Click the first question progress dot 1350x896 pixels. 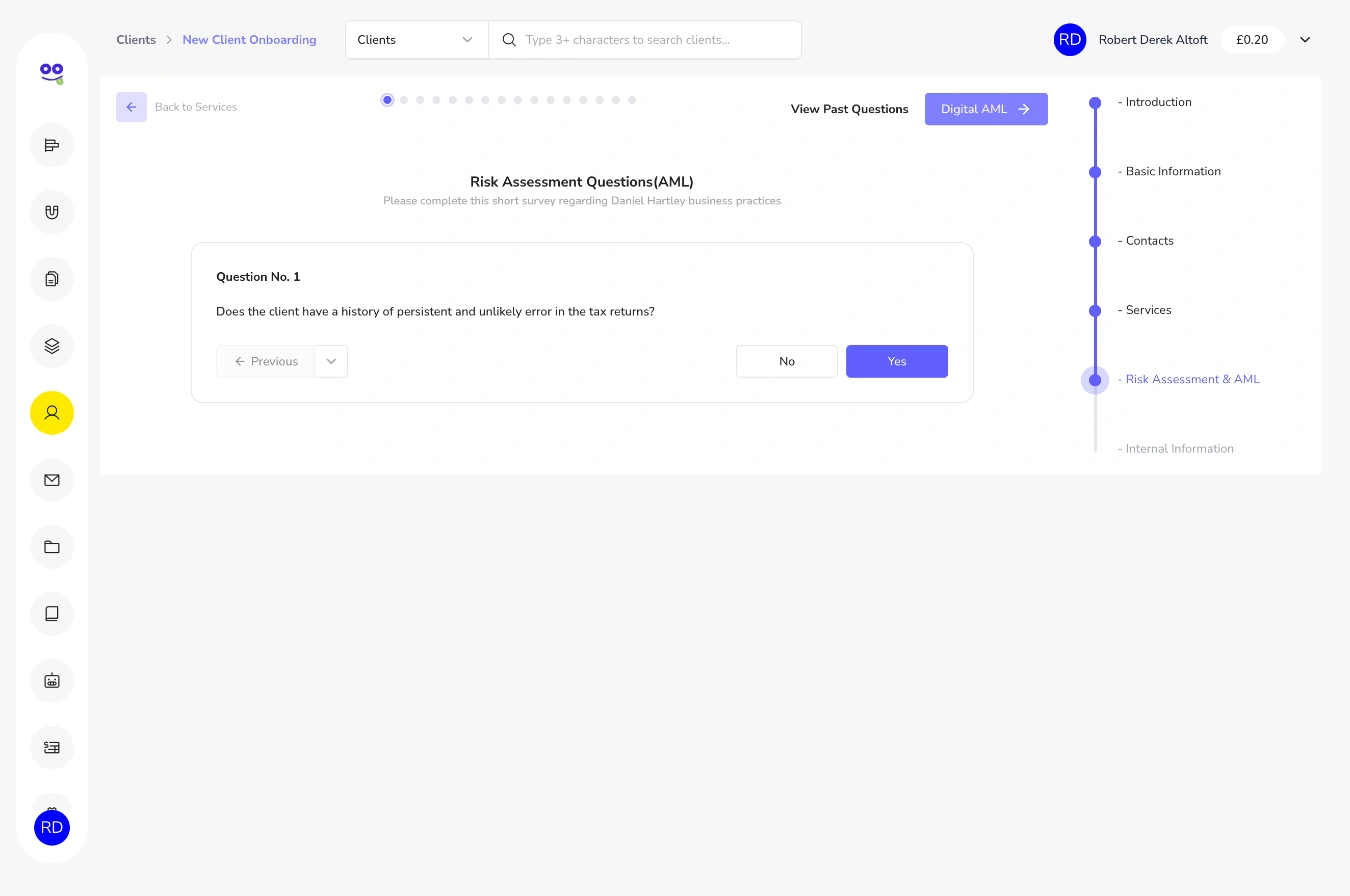(387, 100)
